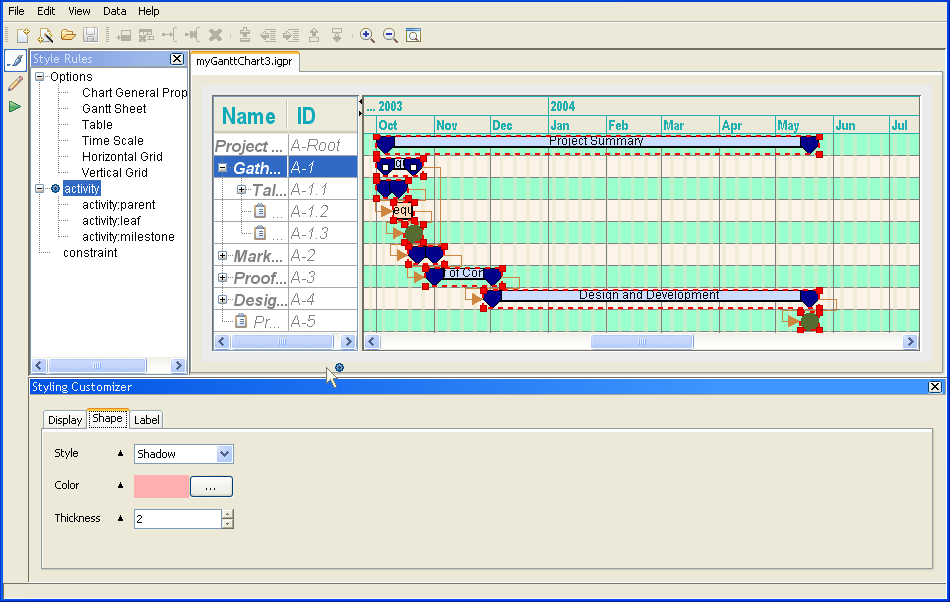Click the Open folder toolbar icon

[68, 35]
